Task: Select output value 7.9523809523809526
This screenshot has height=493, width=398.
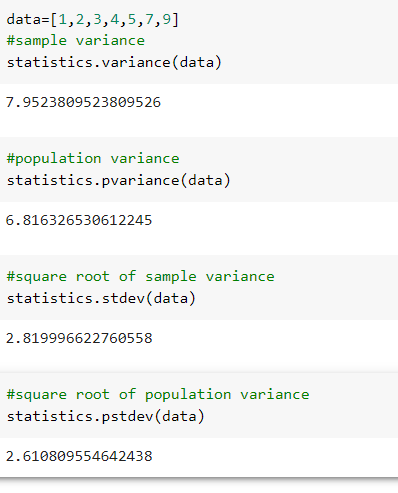Action: point(83,102)
